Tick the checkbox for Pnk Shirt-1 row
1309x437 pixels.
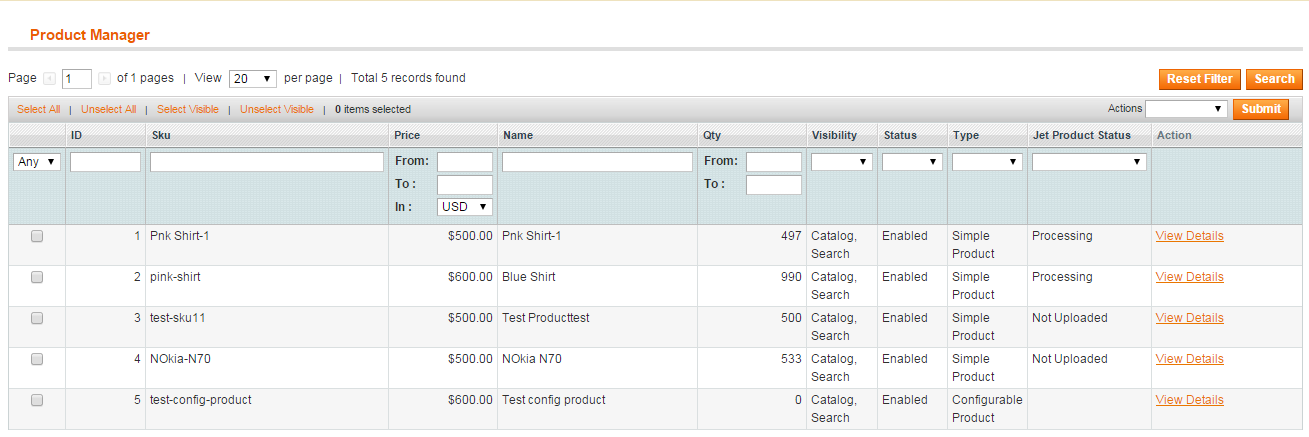click(x=37, y=237)
